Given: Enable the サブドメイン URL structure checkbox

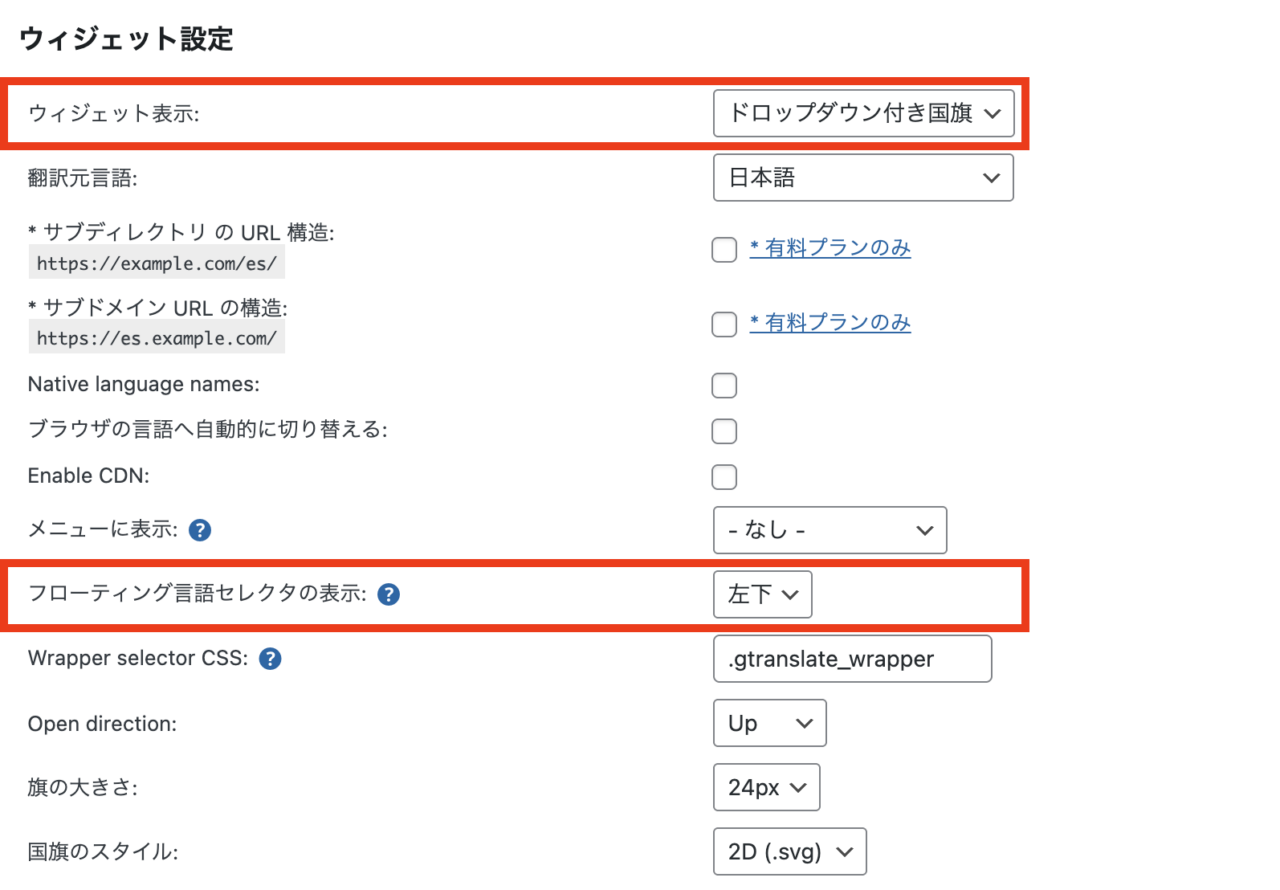Looking at the screenshot, I should coord(724,324).
